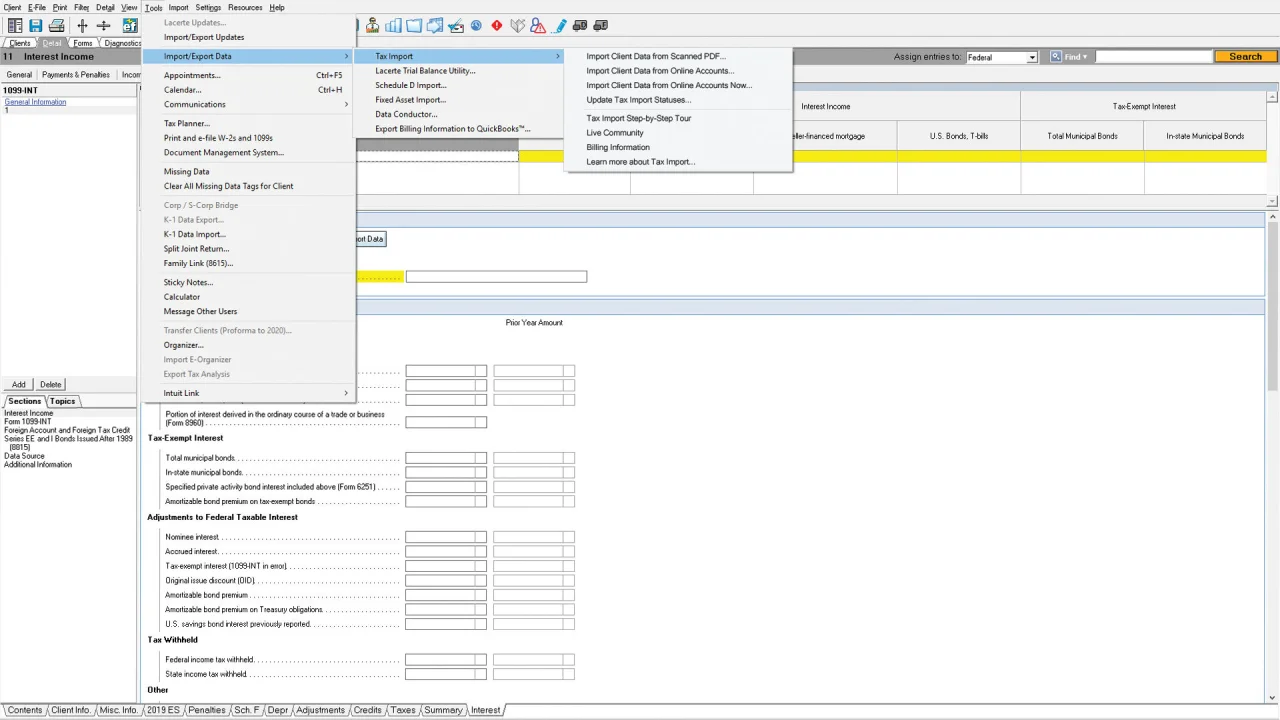Choose K-1 Data Import
This screenshot has height=720, width=1280.
click(x=195, y=234)
